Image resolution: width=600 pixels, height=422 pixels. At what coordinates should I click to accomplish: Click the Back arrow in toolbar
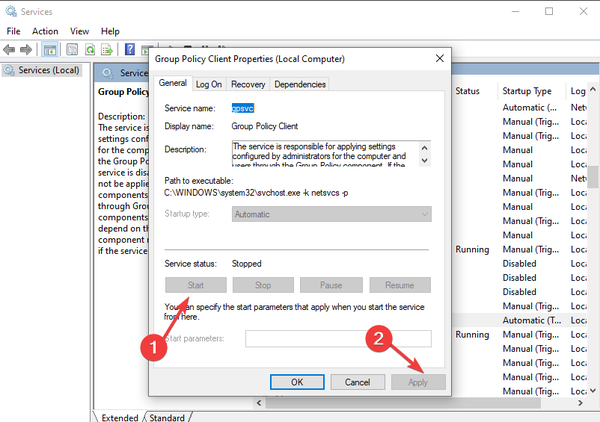point(10,49)
